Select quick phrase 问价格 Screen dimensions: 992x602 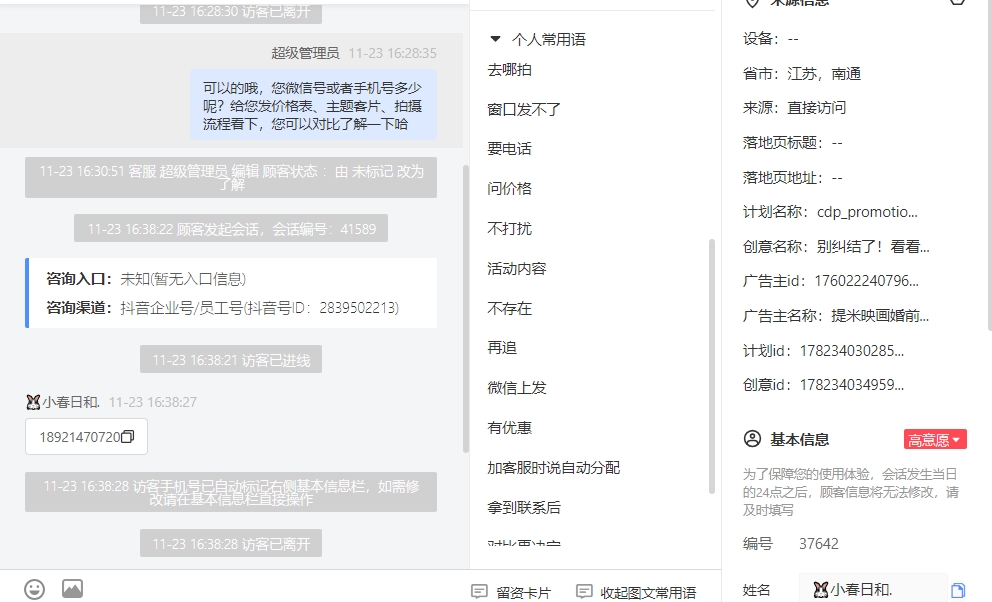509,188
